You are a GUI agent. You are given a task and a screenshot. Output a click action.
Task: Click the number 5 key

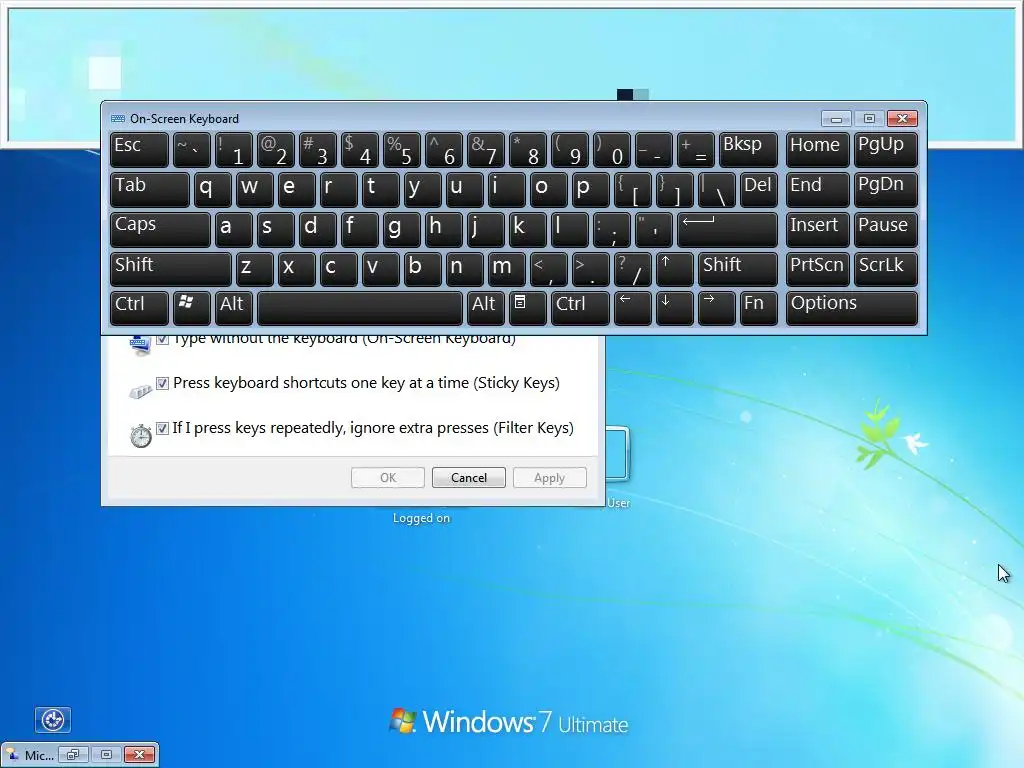(402, 150)
